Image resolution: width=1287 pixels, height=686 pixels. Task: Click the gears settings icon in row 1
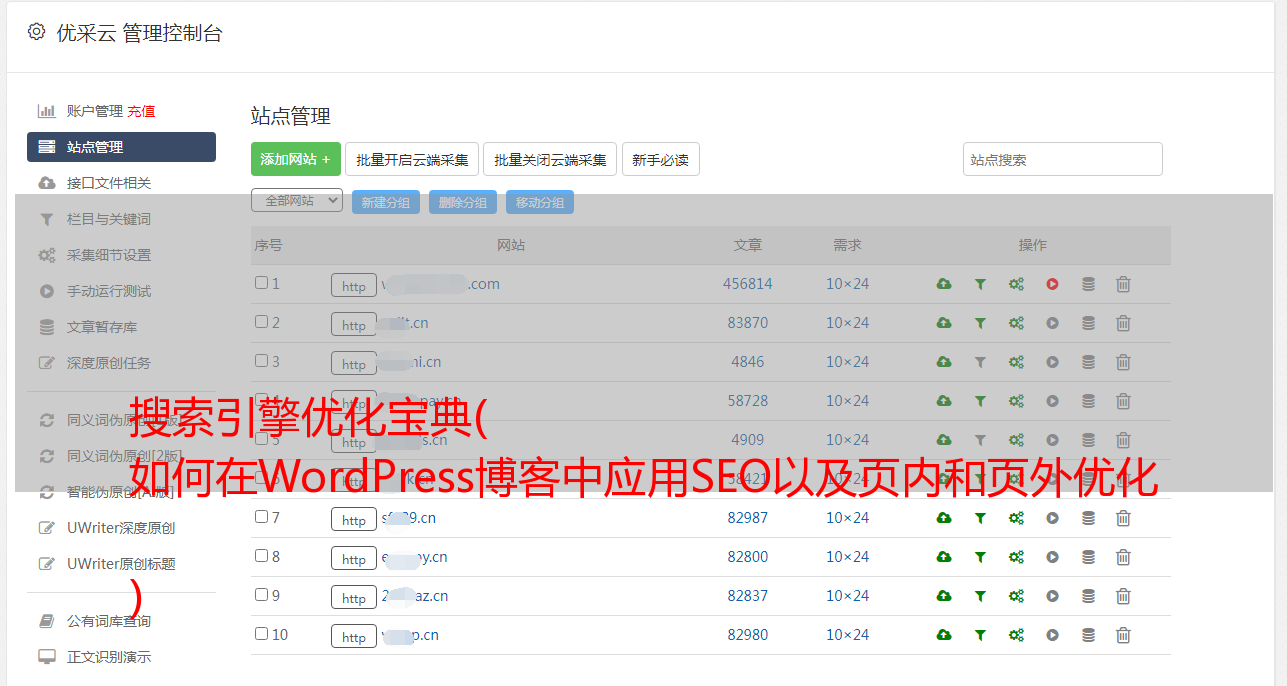[x=1016, y=284]
